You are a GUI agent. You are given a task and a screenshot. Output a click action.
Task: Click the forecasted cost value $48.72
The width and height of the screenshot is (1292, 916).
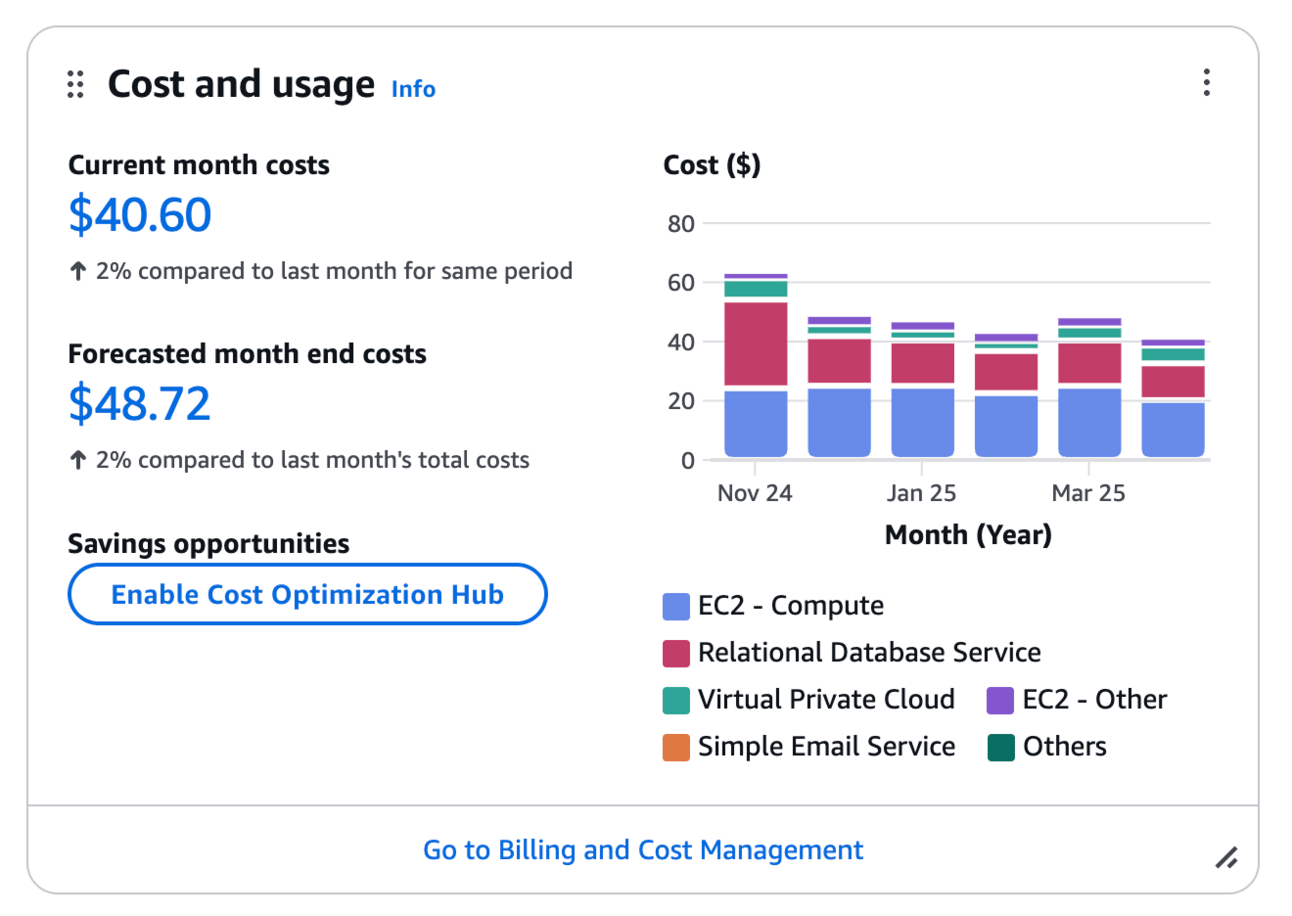pos(140,403)
